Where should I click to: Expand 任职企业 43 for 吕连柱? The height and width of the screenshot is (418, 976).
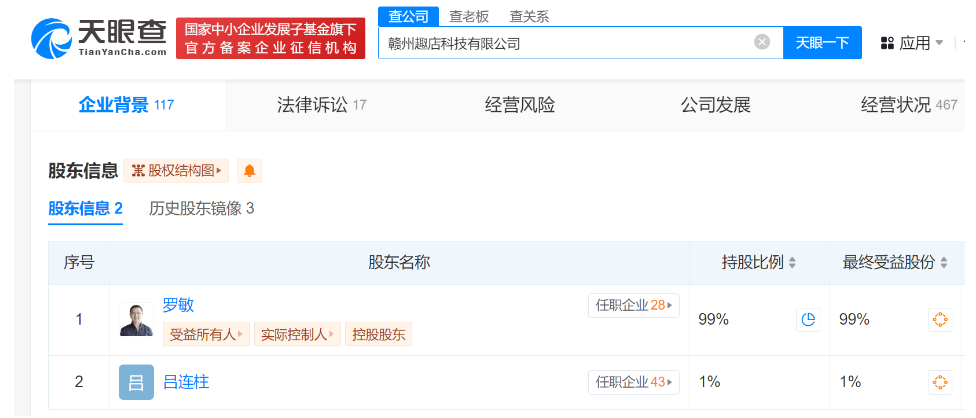pos(634,382)
